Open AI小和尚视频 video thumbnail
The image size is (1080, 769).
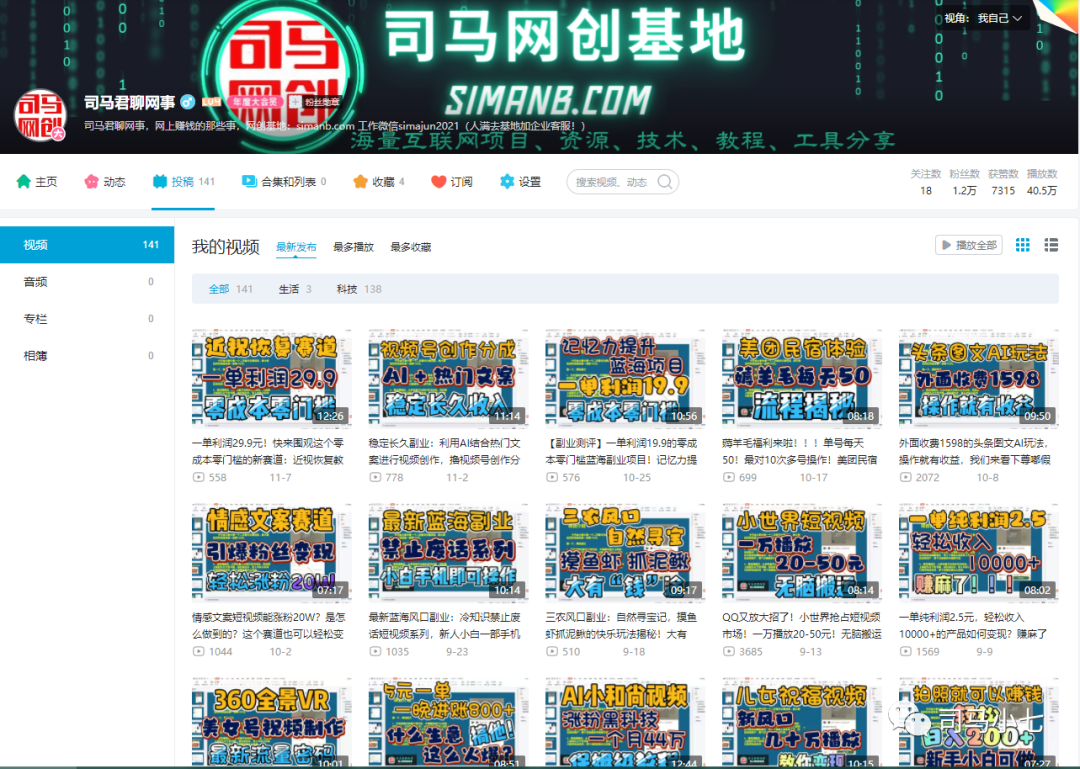(x=625, y=723)
